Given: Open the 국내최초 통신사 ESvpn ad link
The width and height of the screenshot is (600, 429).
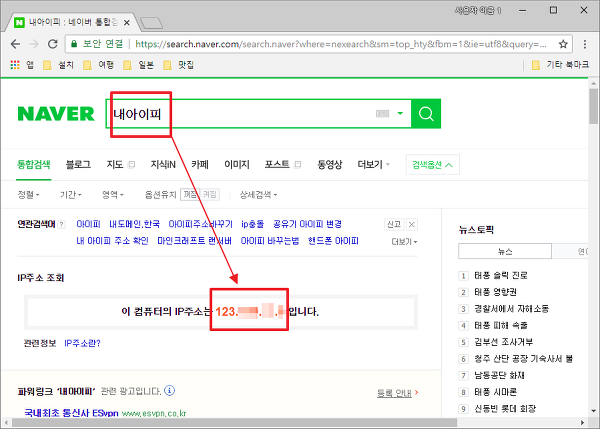Looking at the screenshot, I should tap(71, 413).
